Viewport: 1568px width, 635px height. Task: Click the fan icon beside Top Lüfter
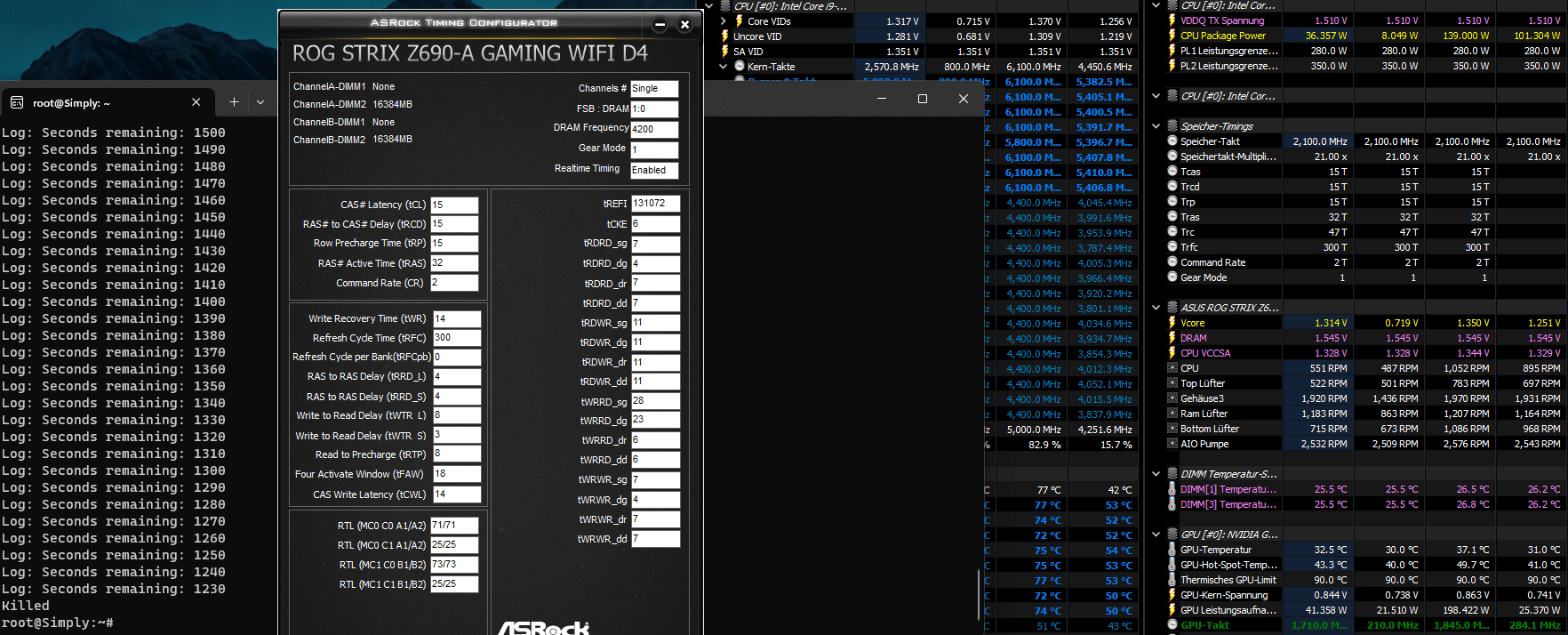1172,383
